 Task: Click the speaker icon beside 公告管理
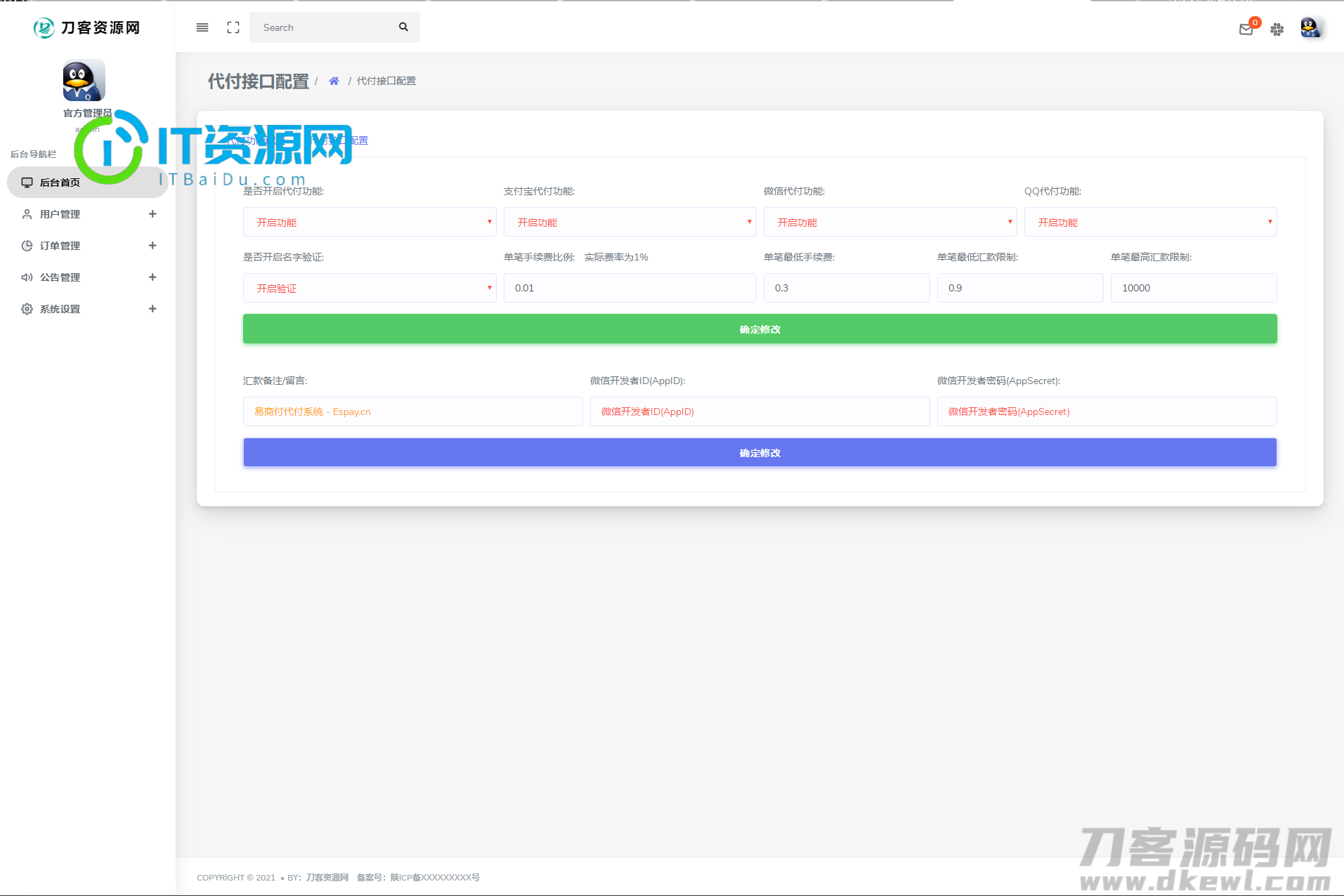[27, 277]
